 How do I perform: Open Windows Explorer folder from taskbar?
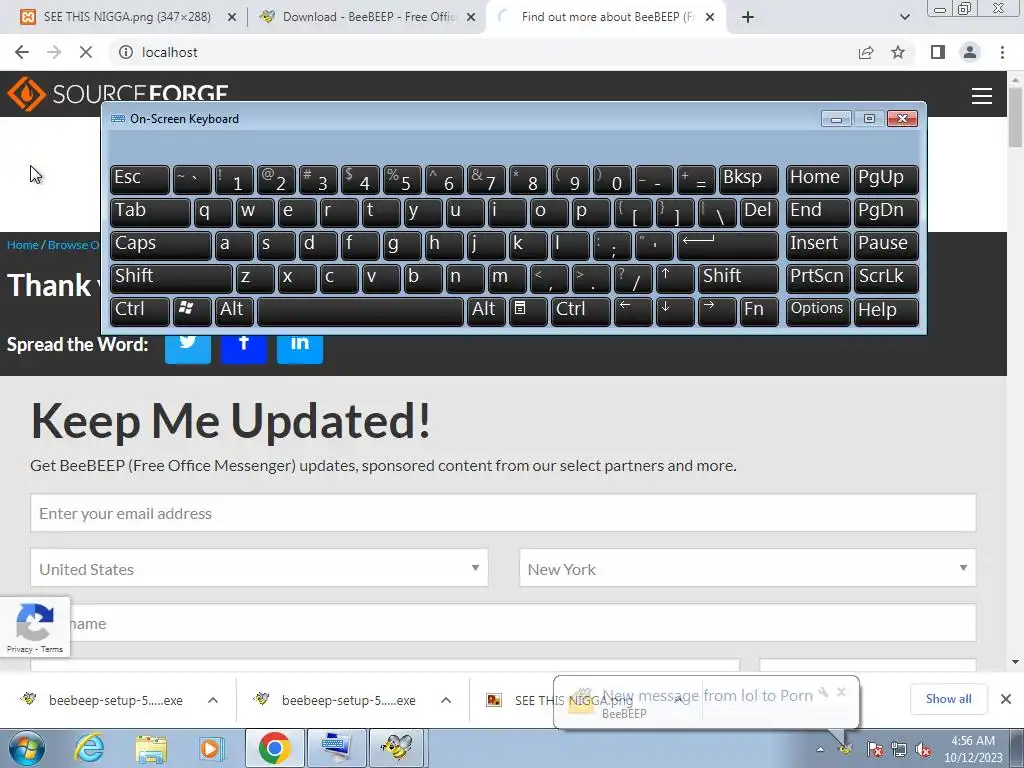(x=151, y=748)
